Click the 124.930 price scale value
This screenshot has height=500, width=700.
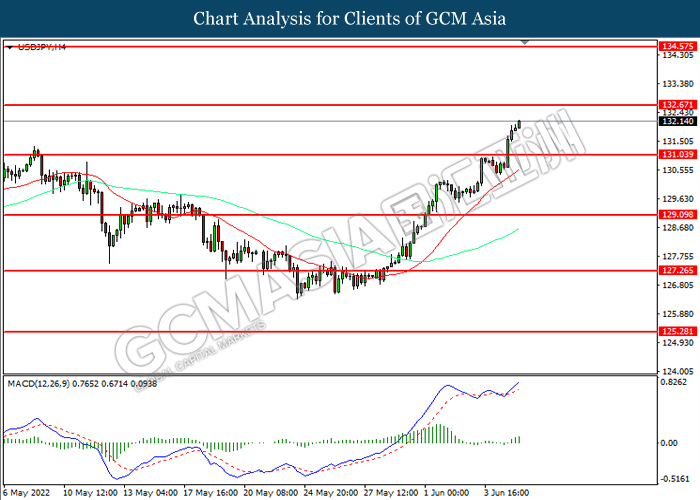pos(678,343)
